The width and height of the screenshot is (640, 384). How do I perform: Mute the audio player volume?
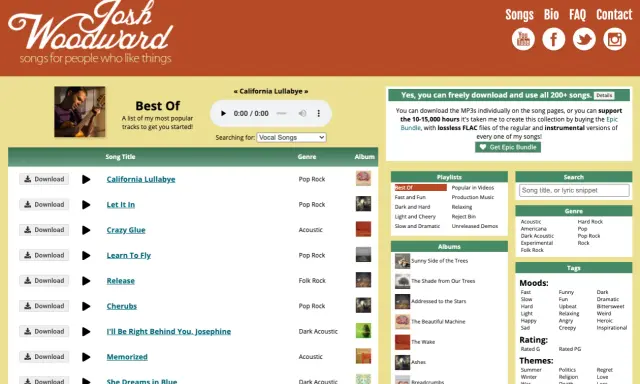(x=302, y=113)
